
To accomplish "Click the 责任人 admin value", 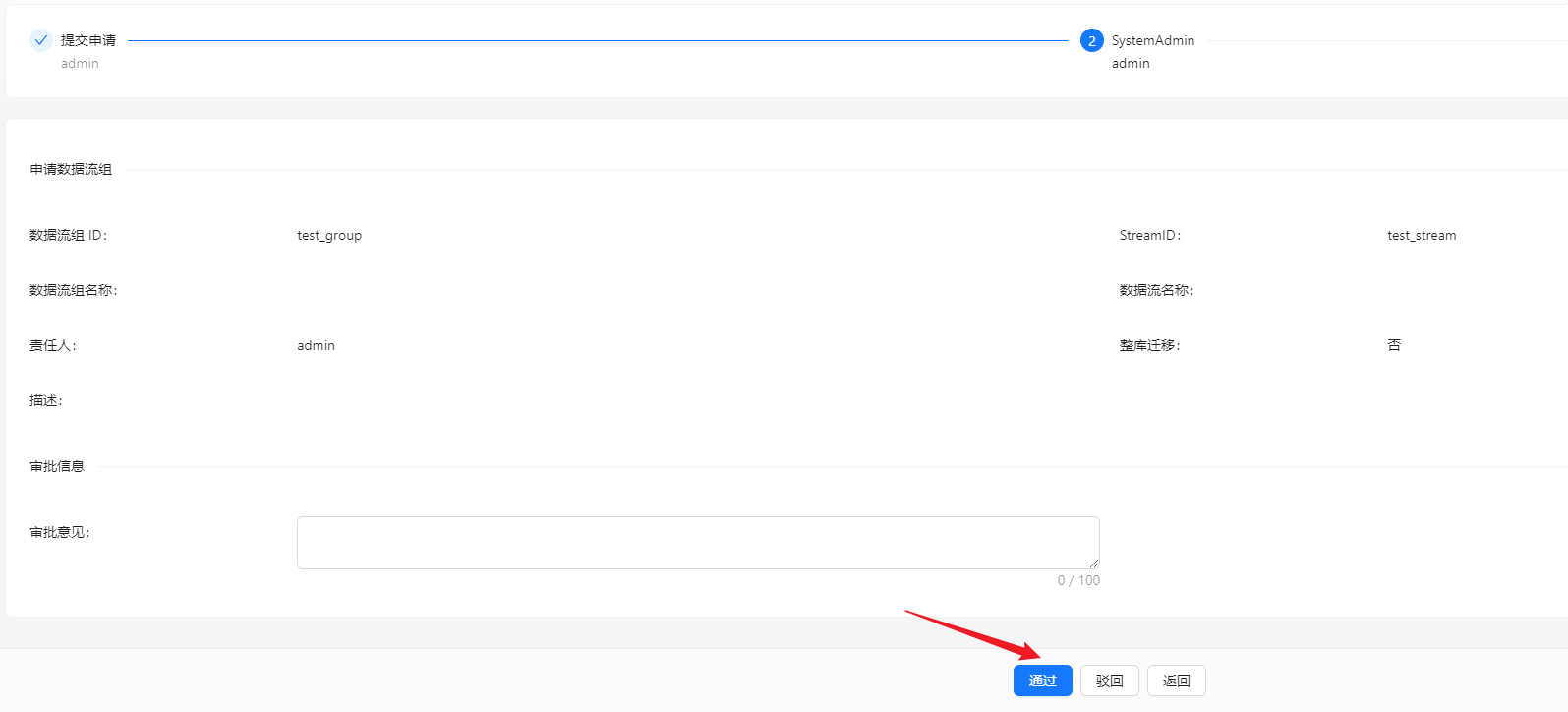I will coord(316,345).
